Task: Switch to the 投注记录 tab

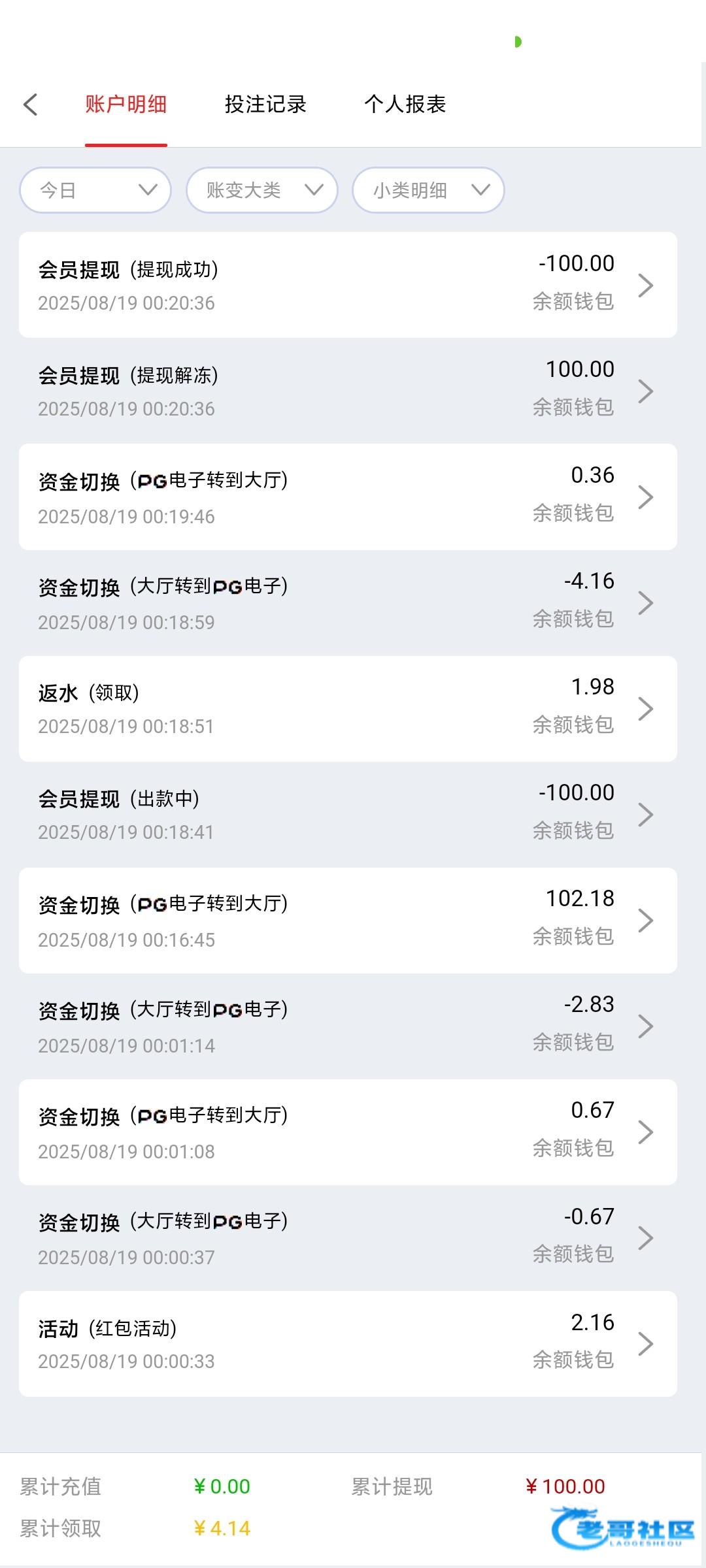Action: [x=265, y=105]
